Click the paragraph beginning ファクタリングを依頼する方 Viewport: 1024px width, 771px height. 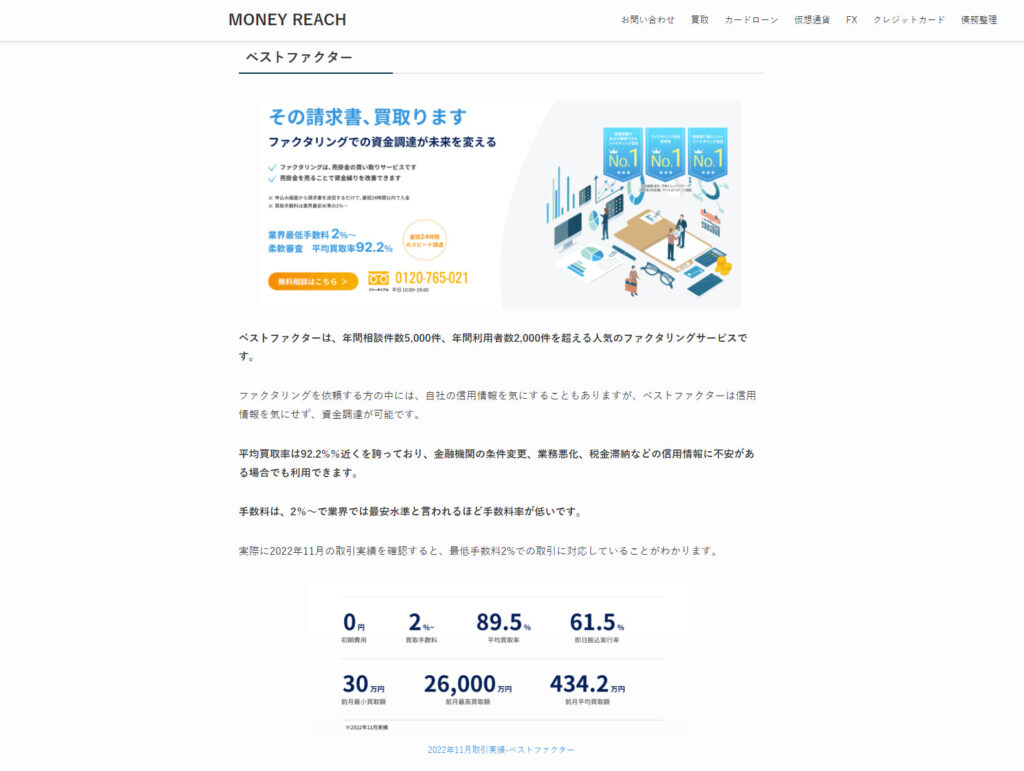[498, 405]
